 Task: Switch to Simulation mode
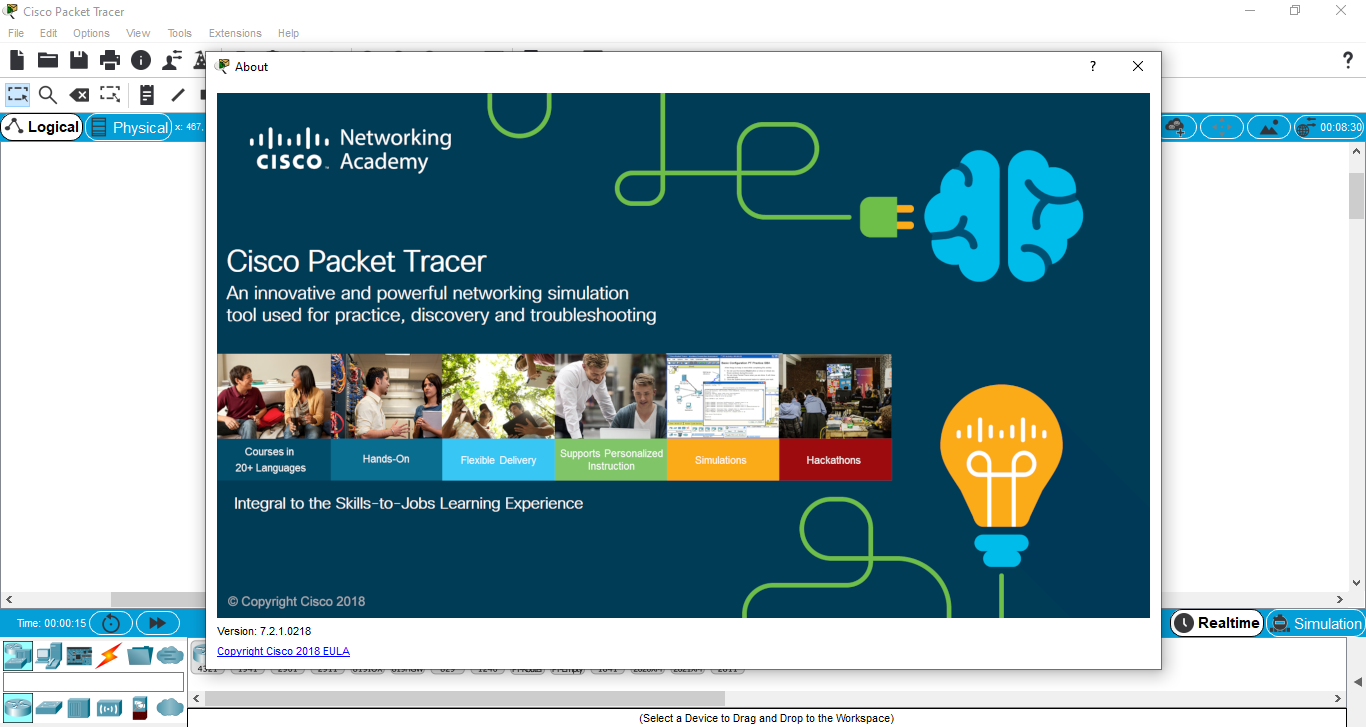point(1315,623)
